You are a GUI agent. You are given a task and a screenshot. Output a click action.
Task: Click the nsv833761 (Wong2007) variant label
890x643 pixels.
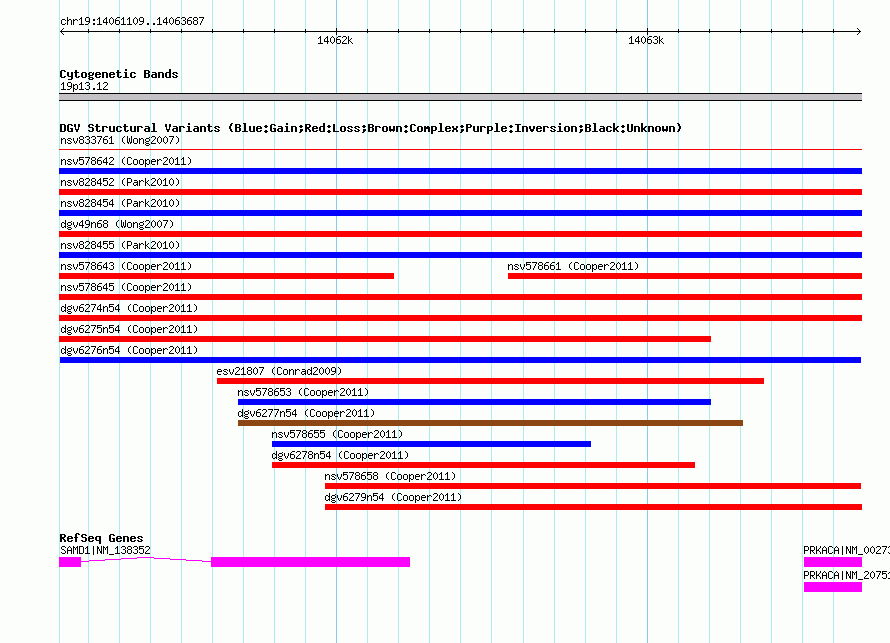pos(120,140)
